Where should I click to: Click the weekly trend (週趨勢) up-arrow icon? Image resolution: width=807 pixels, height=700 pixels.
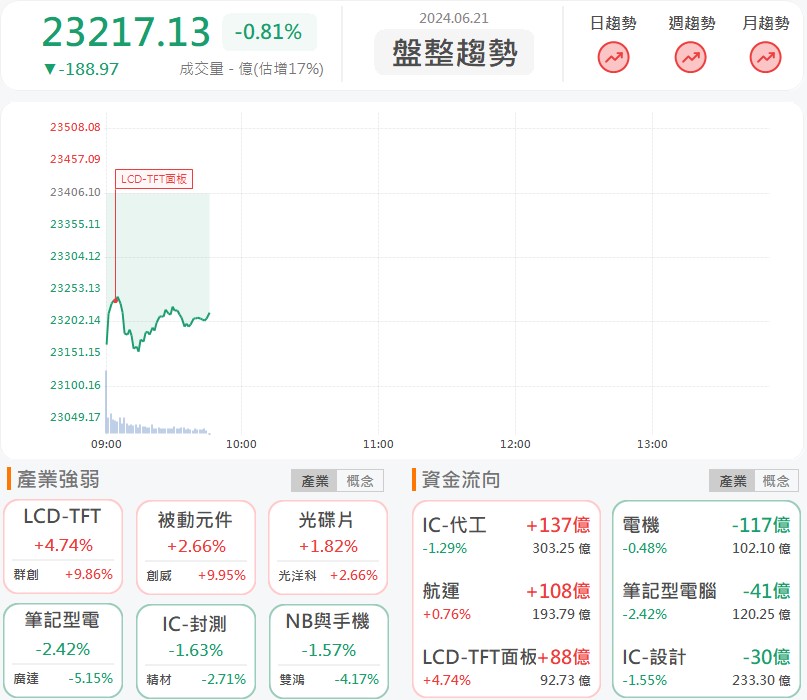point(690,57)
